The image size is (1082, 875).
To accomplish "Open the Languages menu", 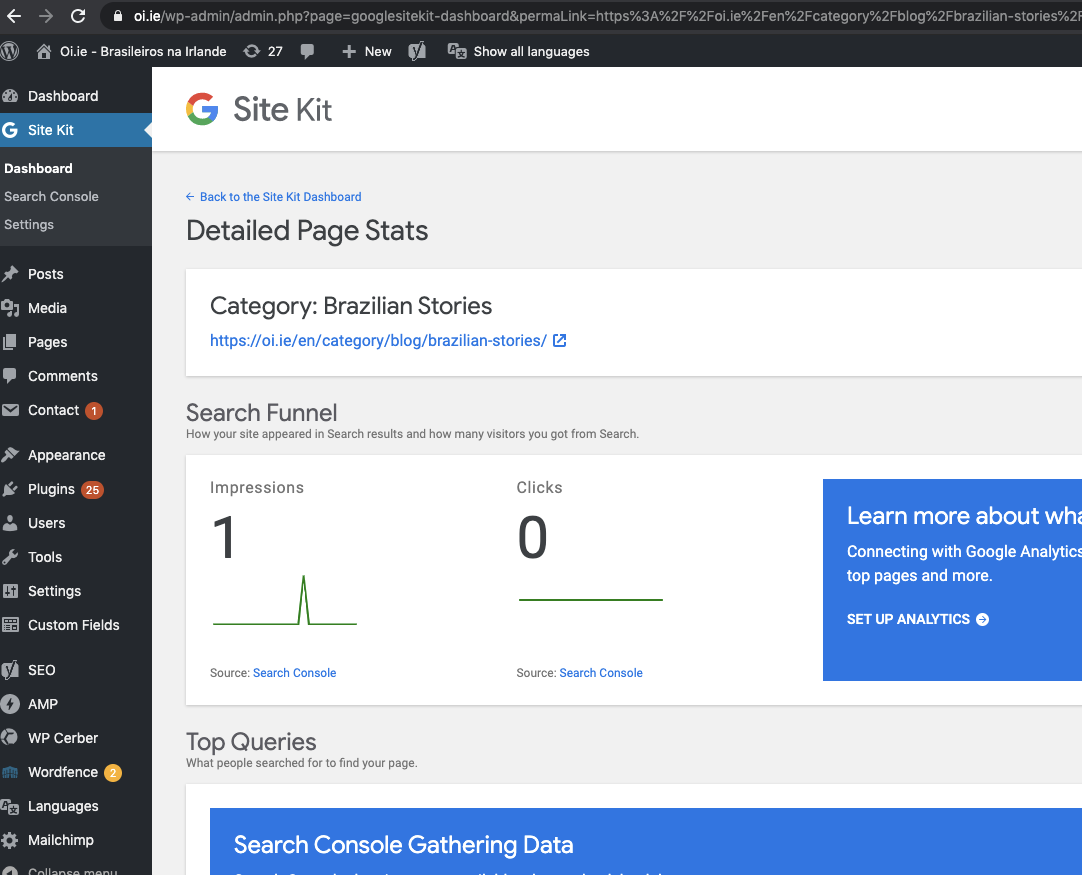I will click(x=76, y=806).
